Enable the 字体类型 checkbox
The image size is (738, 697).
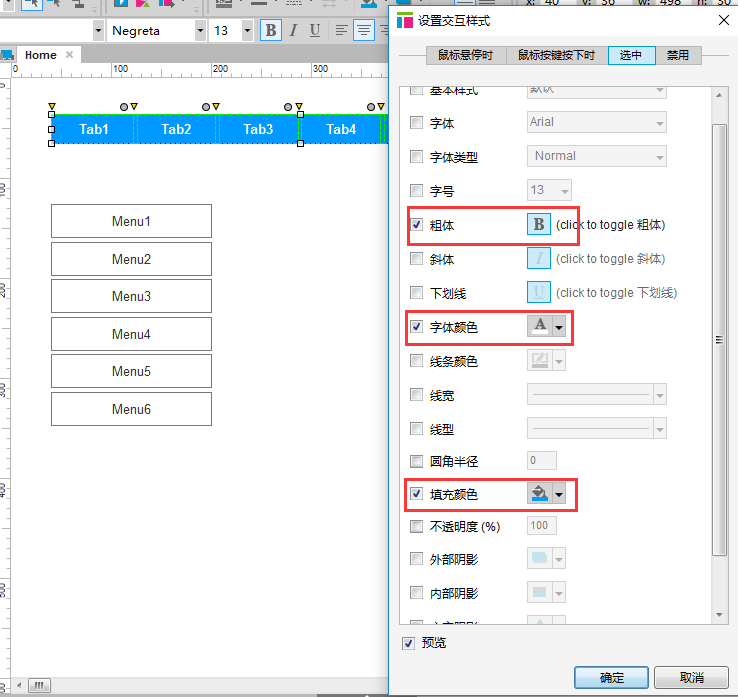click(x=417, y=156)
